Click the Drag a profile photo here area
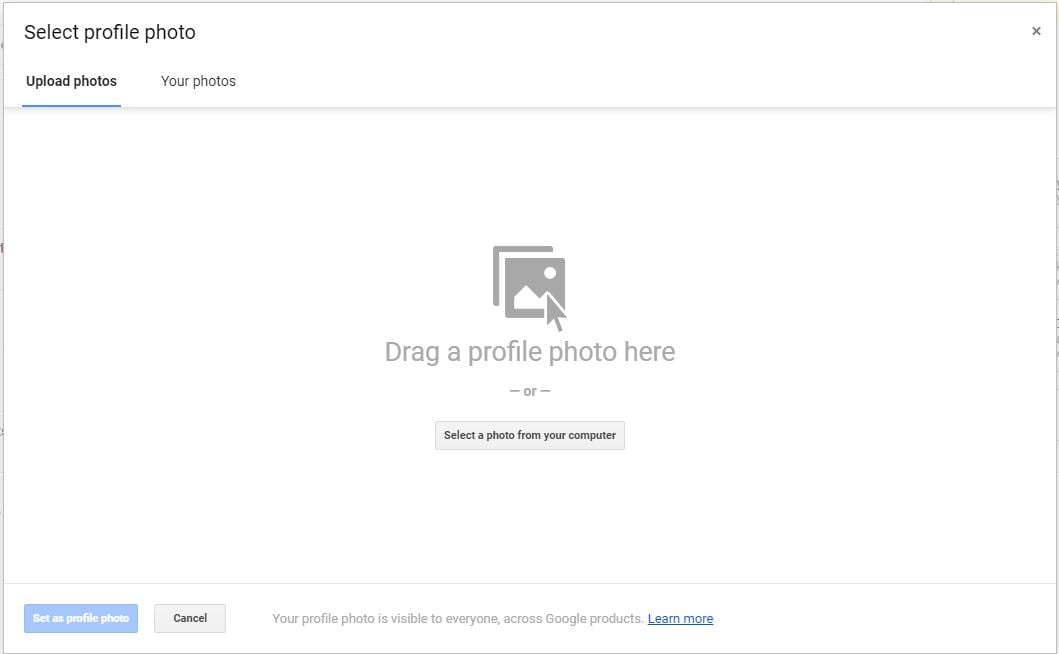Viewport: 1059px width, 654px height. coord(530,351)
